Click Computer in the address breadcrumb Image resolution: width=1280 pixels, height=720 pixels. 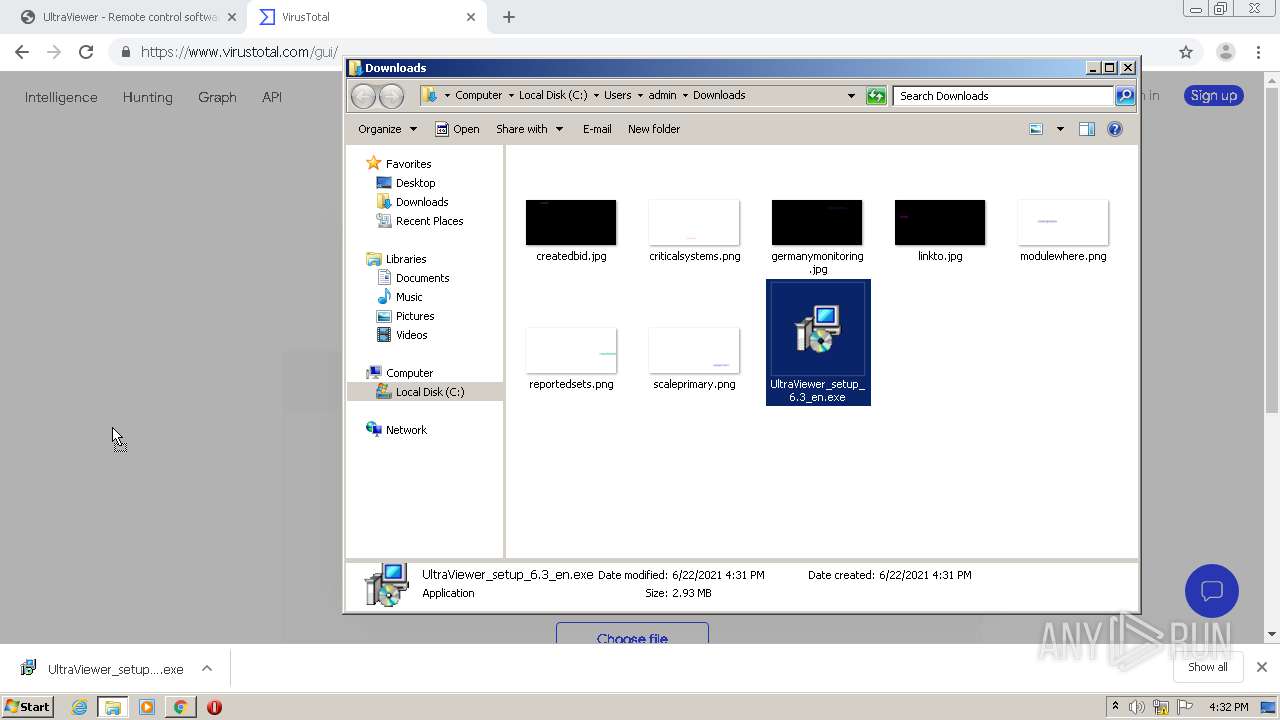tap(478, 96)
